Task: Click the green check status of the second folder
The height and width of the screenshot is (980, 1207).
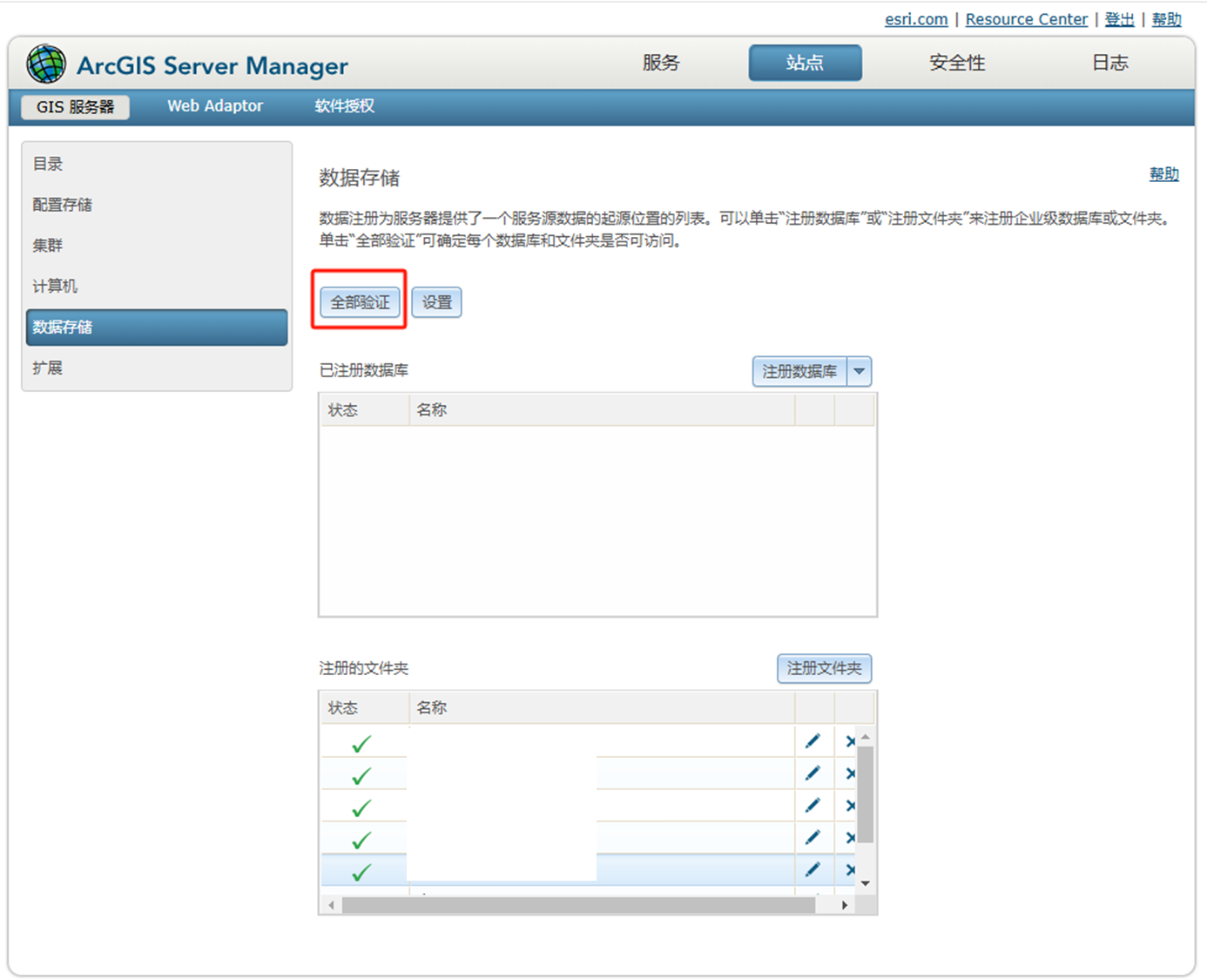Action: click(x=361, y=776)
